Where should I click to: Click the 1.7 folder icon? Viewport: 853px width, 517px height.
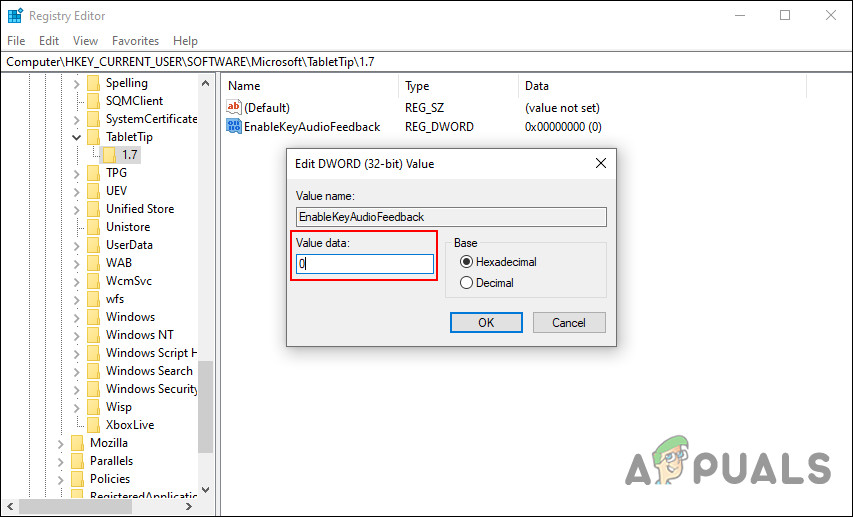(x=109, y=155)
